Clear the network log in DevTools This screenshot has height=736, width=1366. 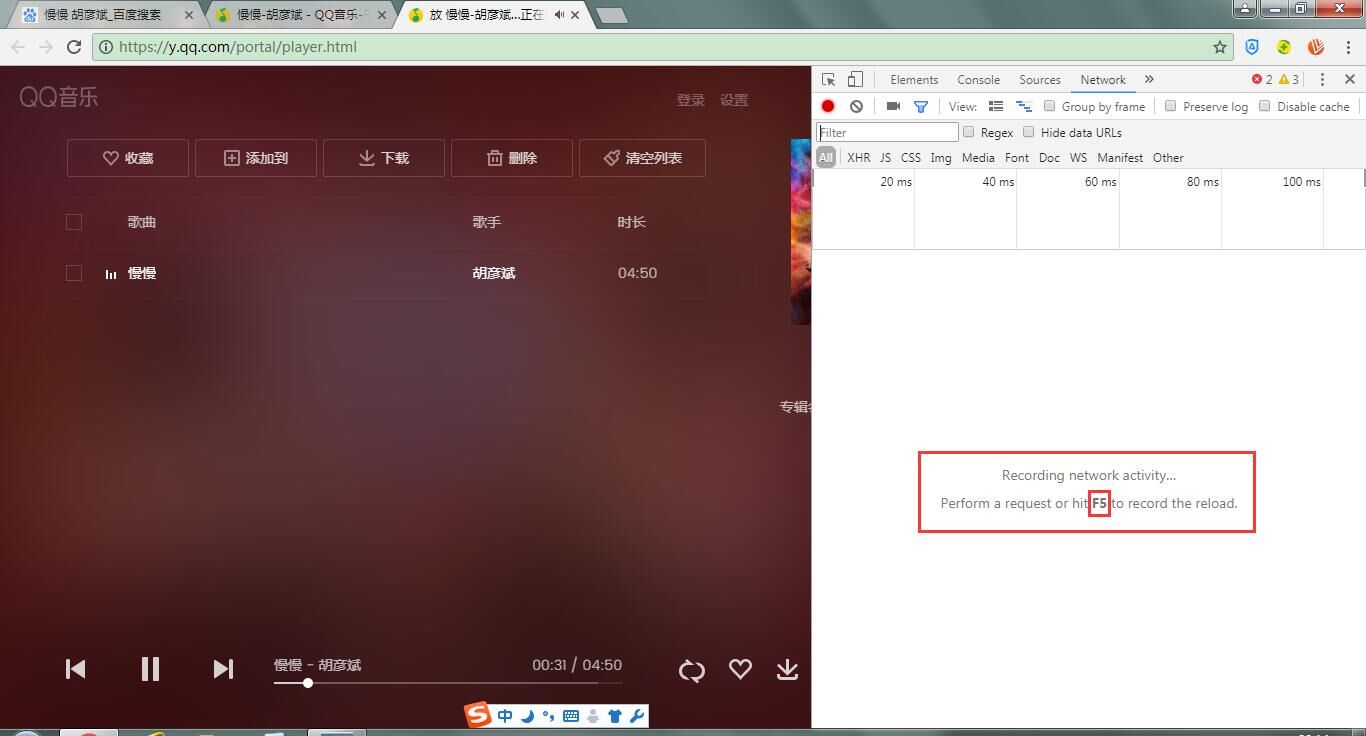[856, 106]
